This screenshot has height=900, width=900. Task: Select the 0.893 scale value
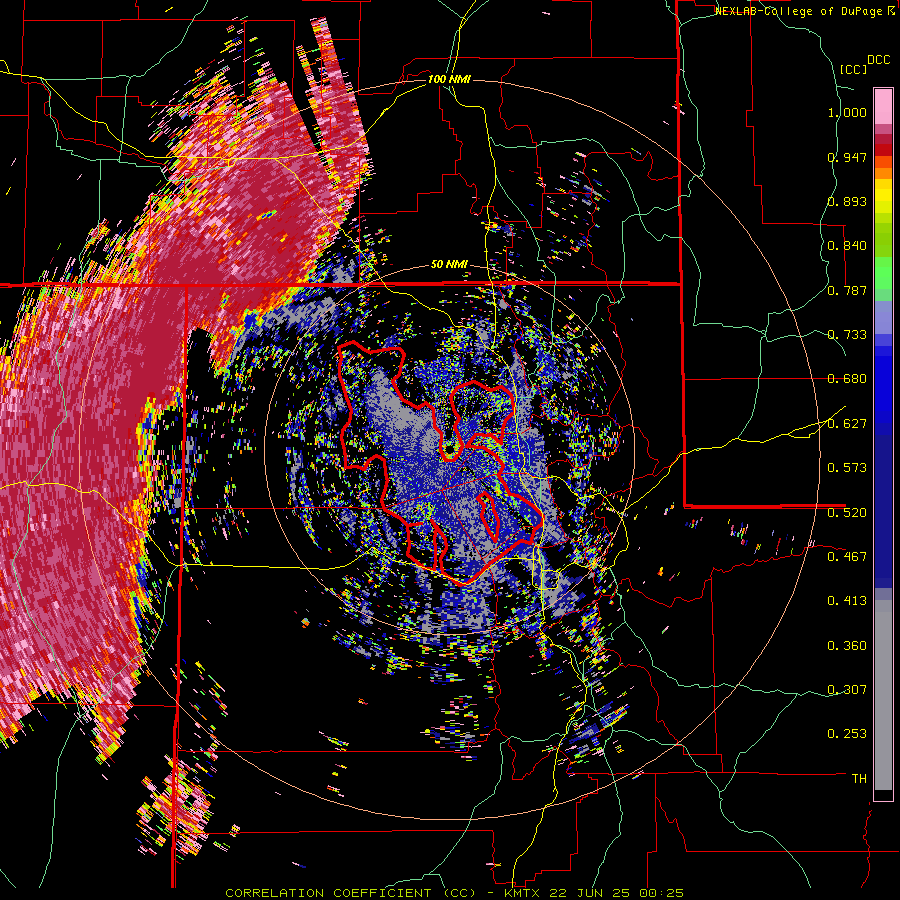click(847, 201)
